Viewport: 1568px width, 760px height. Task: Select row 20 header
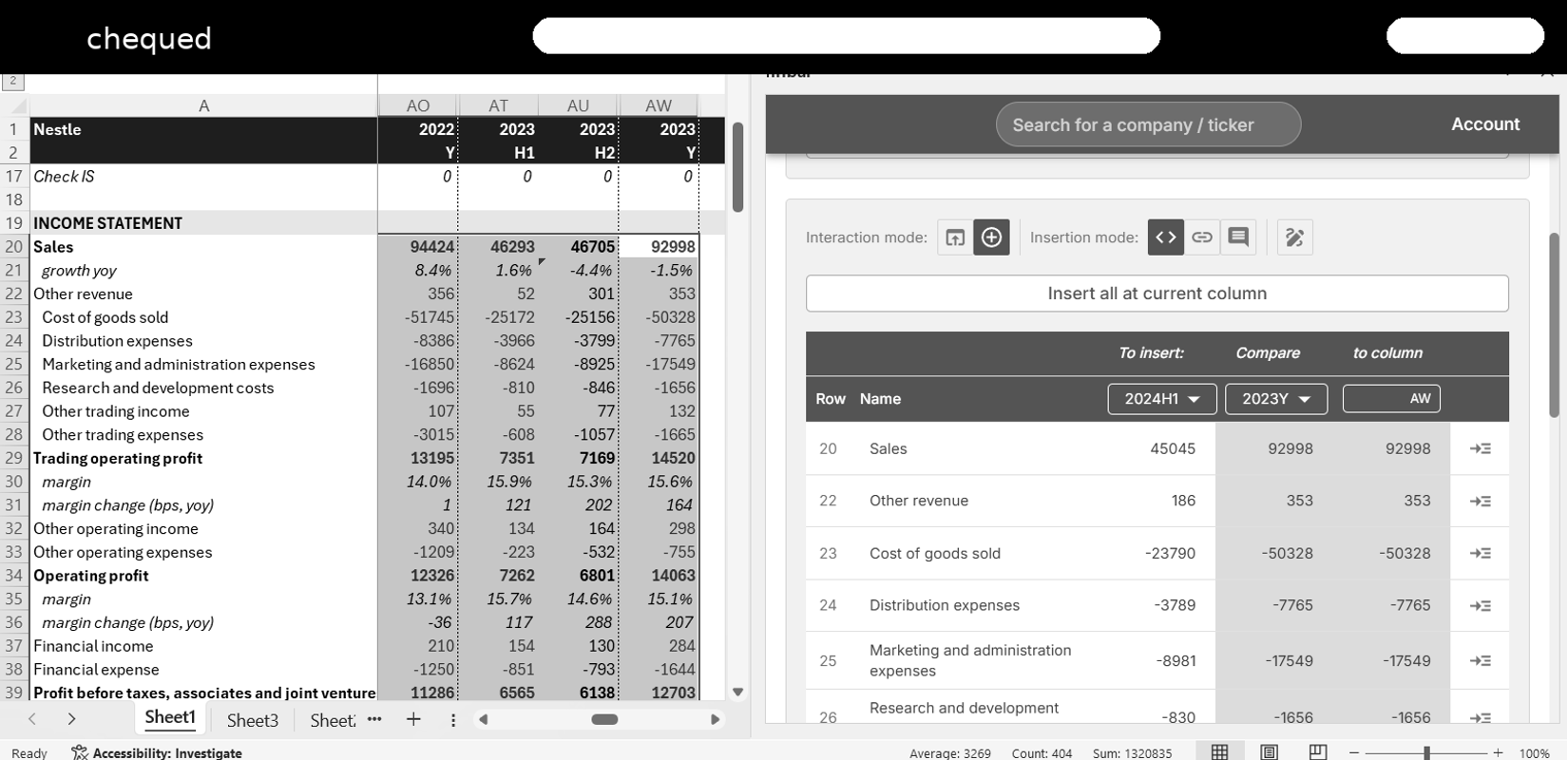[x=14, y=247]
